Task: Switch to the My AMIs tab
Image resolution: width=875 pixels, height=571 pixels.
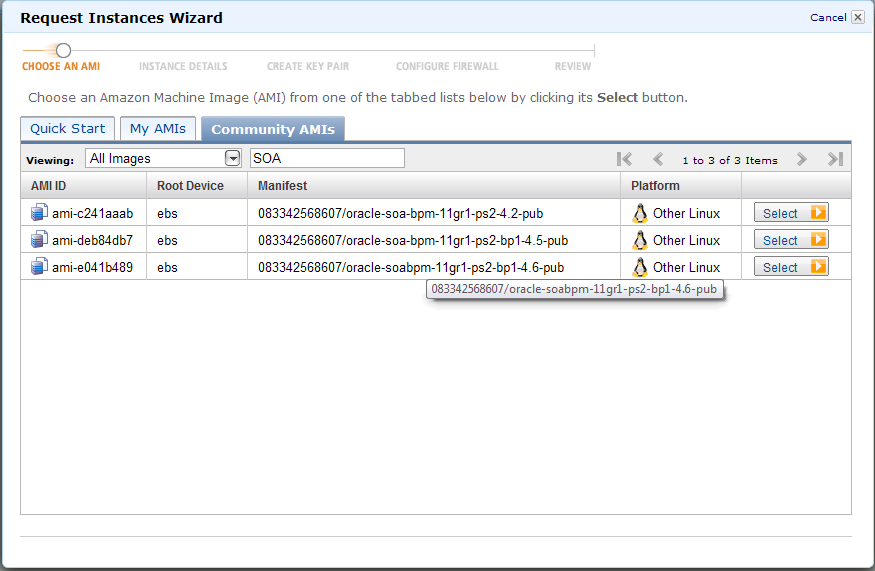Action: coord(158,129)
